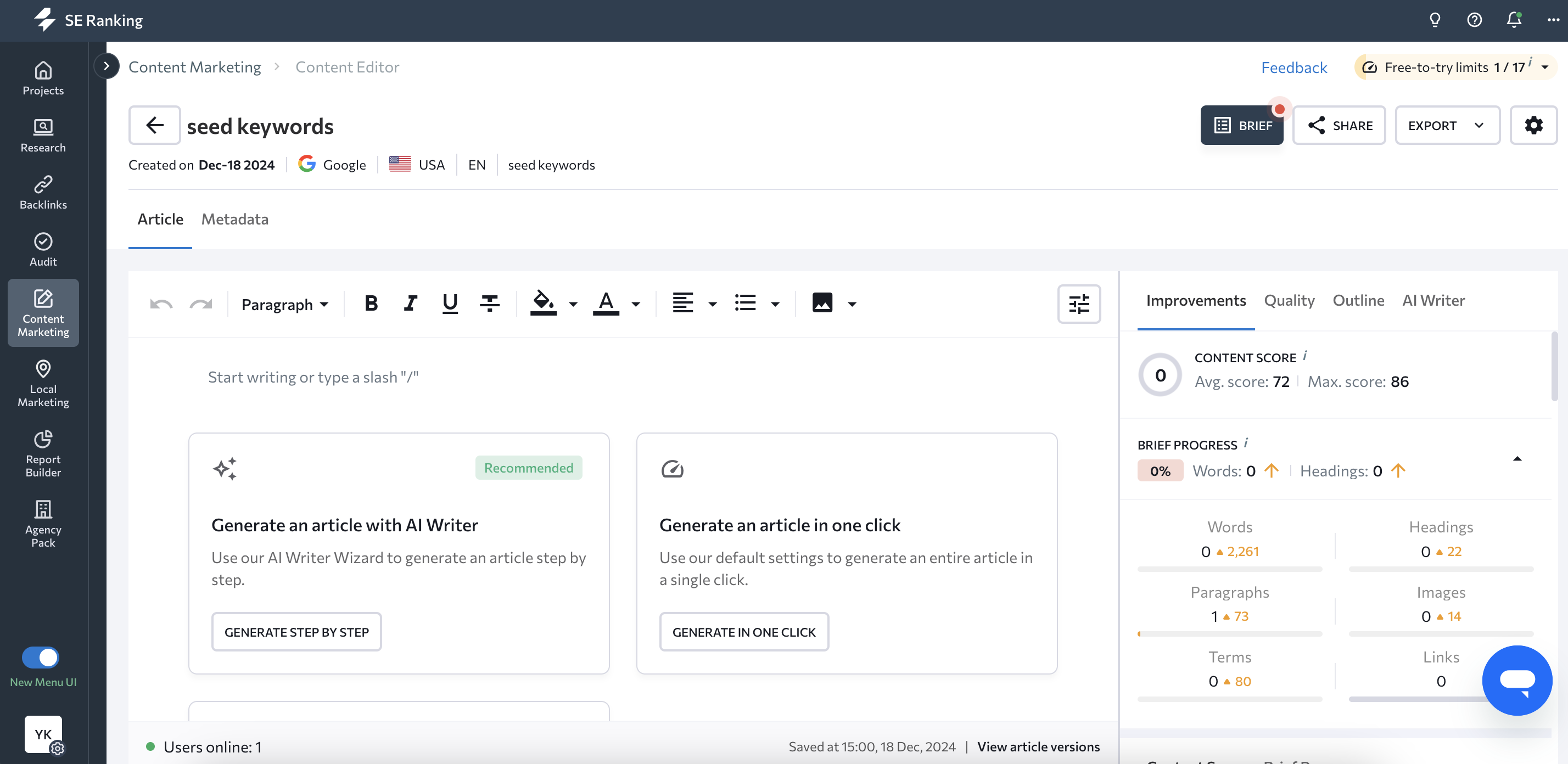Expand the Free-to-try limits dropdown
The height and width of the screenshot is (764, 1568).
1545,67
